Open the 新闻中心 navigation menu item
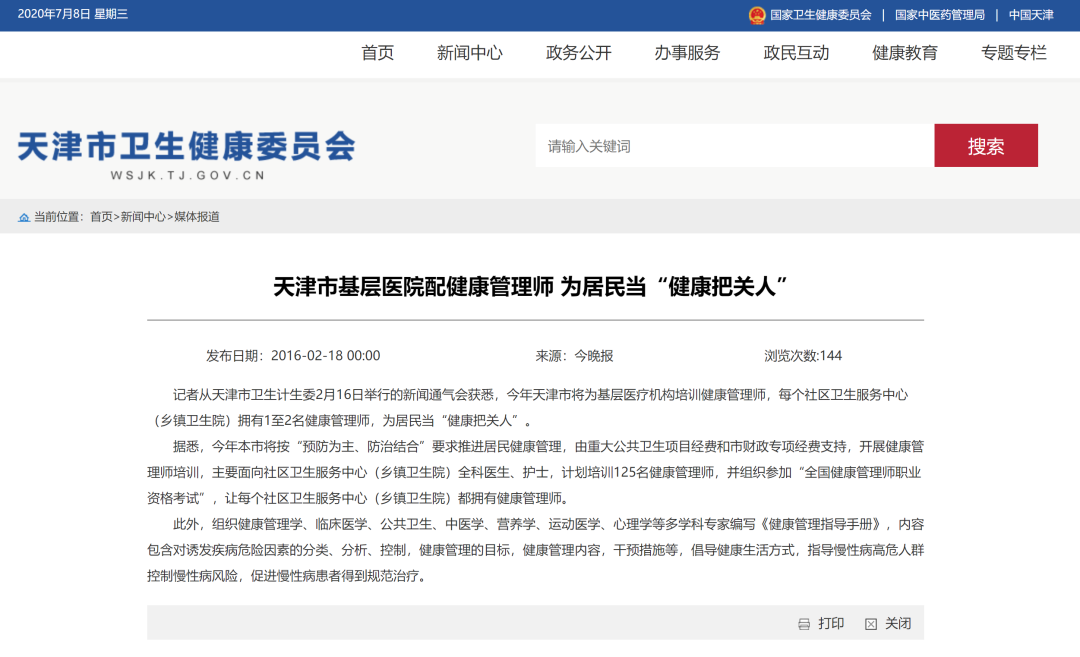The width and height of the screenshot is (1080, 657). (x=470, y=53)
